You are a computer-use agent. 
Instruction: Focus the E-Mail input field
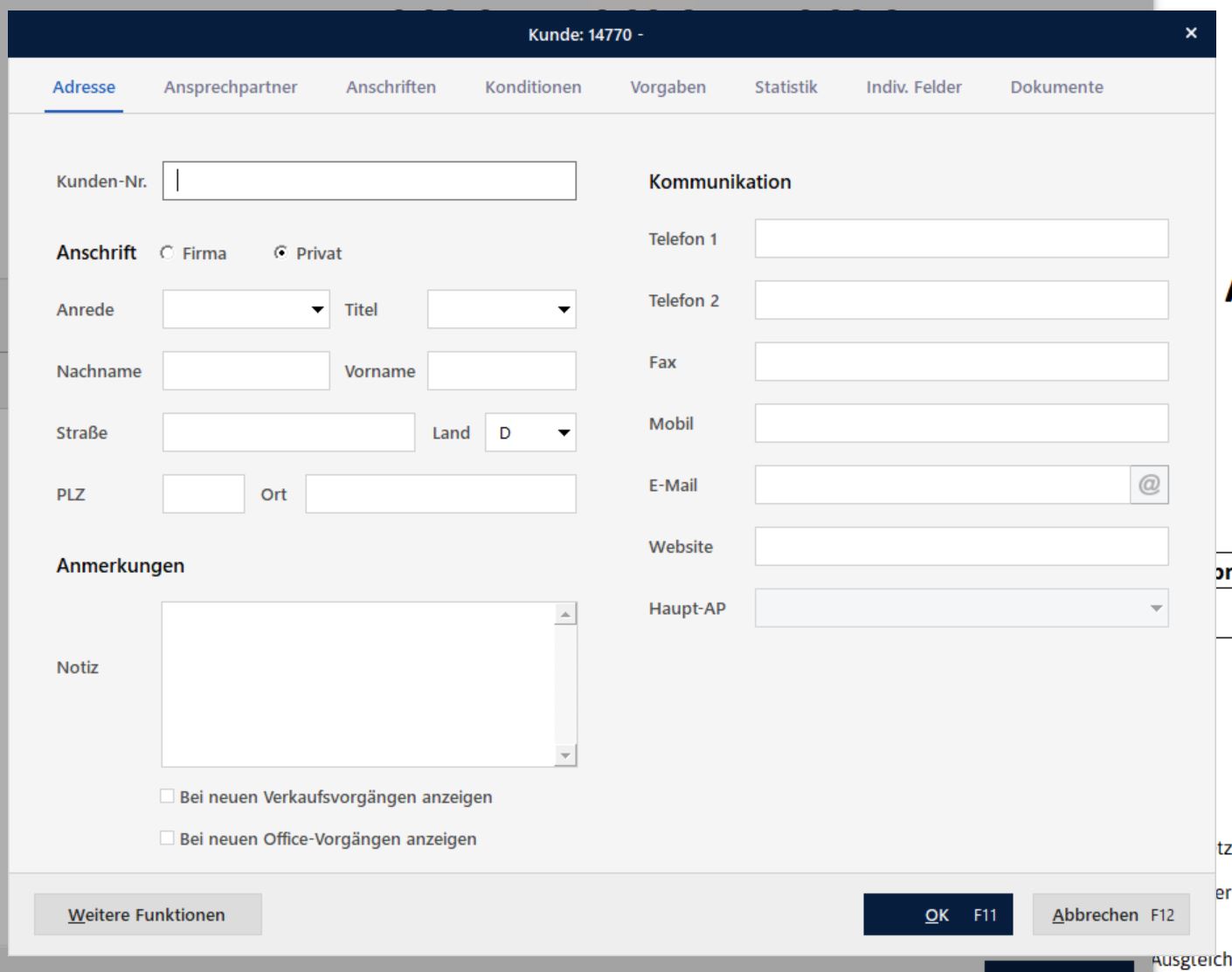tap(943, 485)
